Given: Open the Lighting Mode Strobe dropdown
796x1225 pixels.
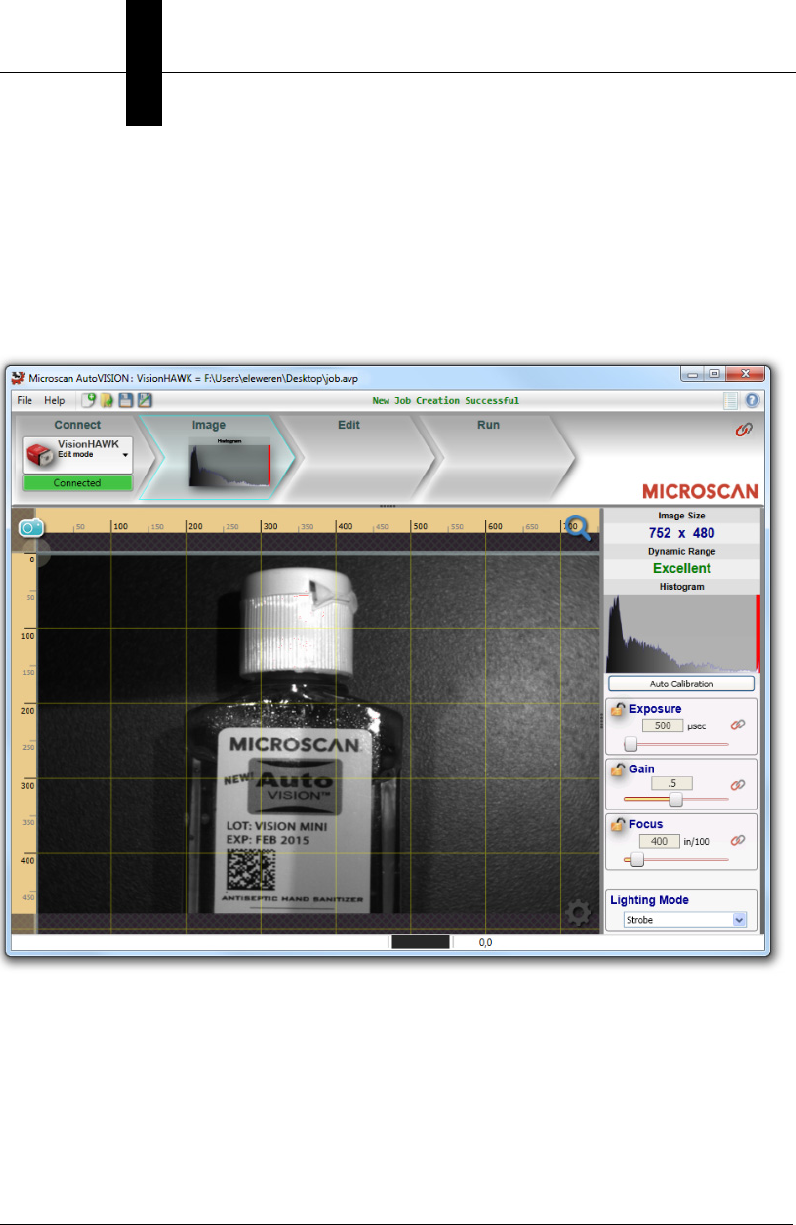Looking at the screenshot, I should (685, 919).
